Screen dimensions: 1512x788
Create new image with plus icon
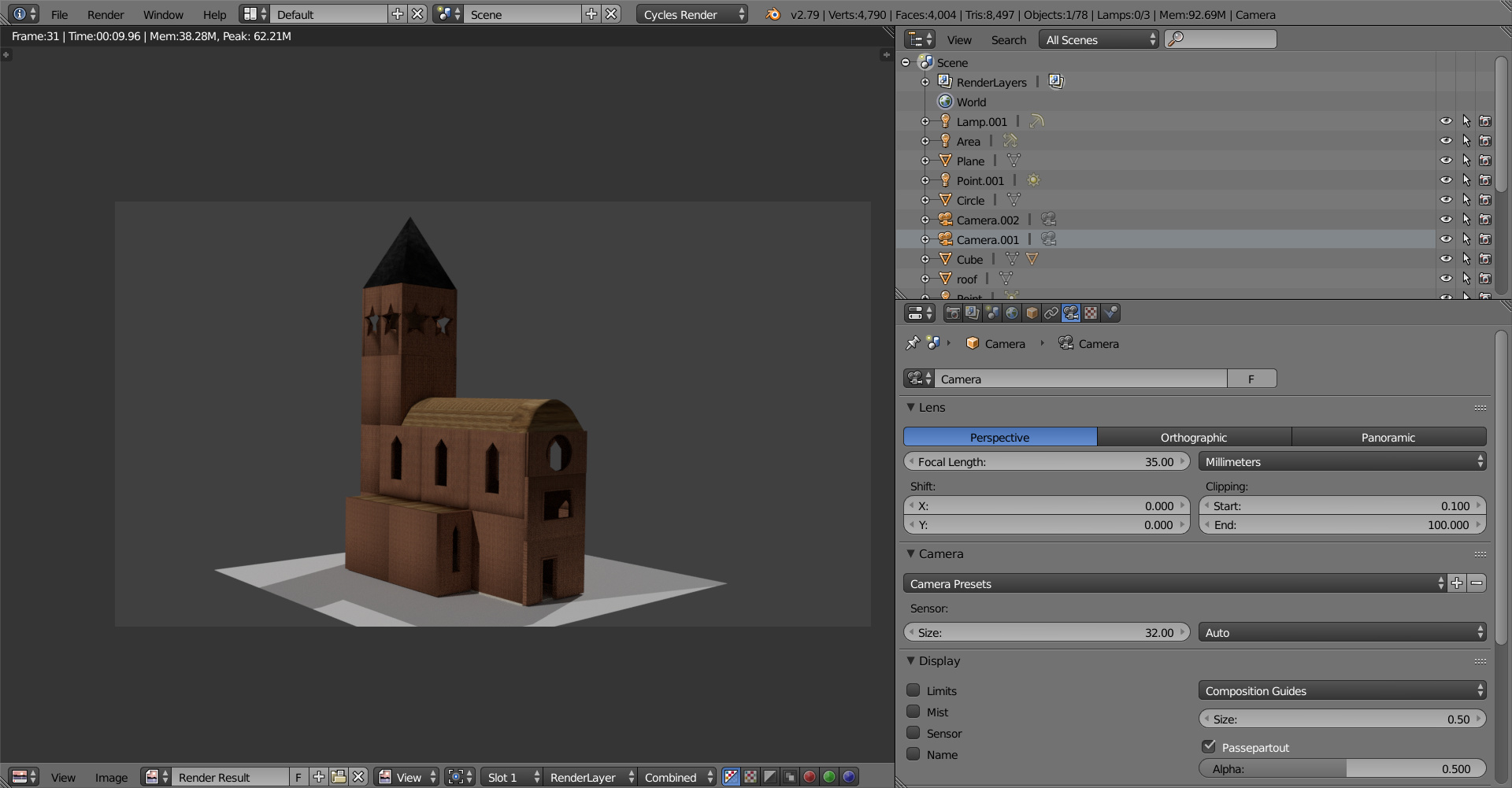click(319, 777)
